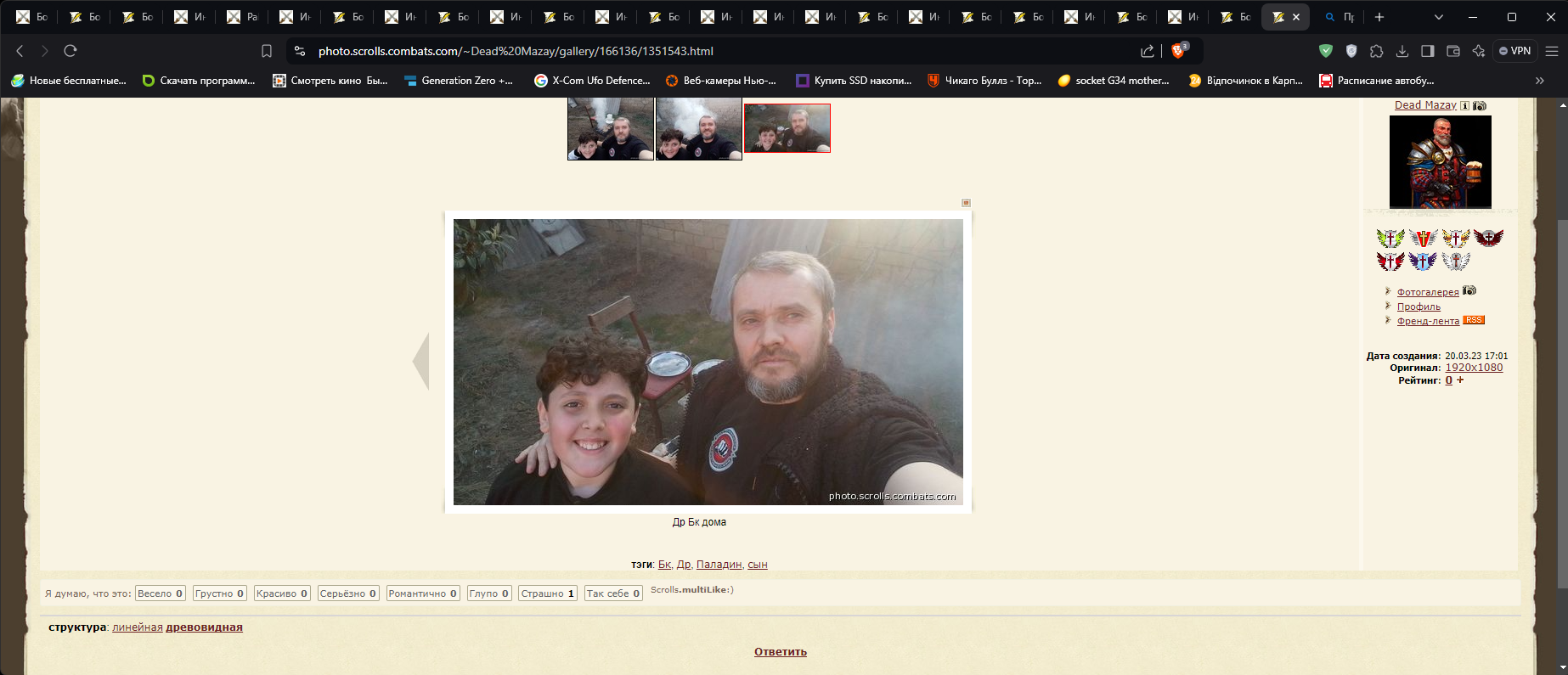Toggle the VPN button
Screen dimensions: 1568x675
click(x=1515, y=51)
